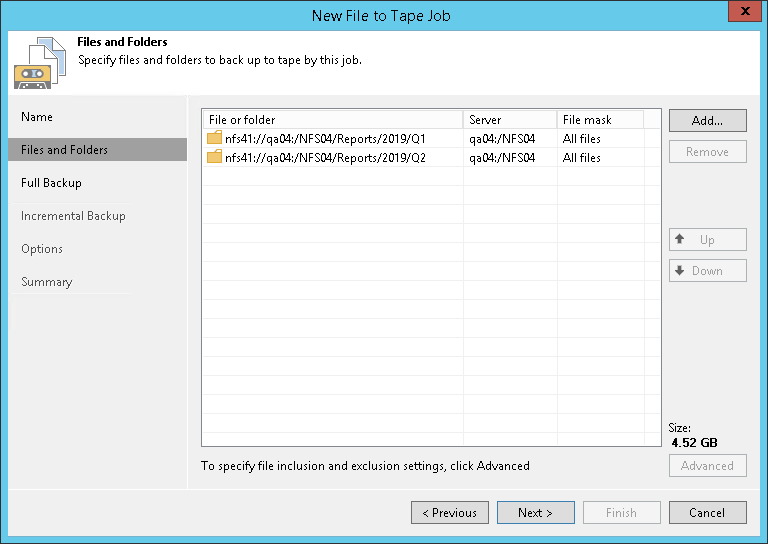Go to the Options step

[x=42, y=249]
